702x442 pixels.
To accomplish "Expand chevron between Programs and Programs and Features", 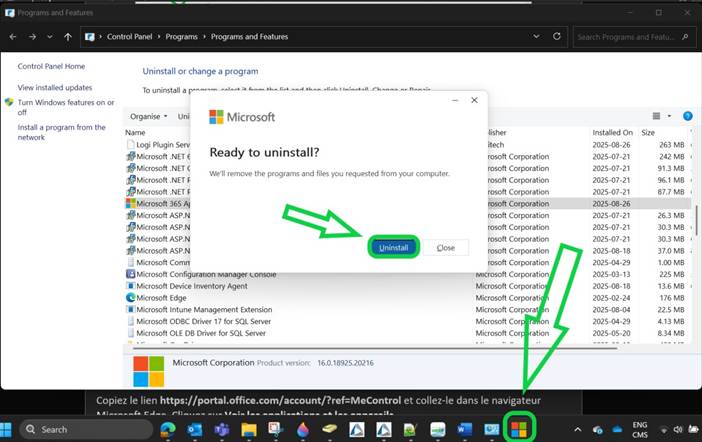I will (204, 37).
